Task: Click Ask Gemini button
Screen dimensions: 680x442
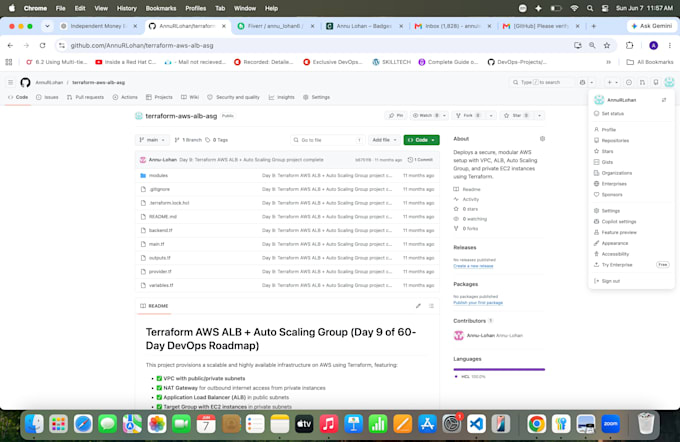Action: pos(651,26)
